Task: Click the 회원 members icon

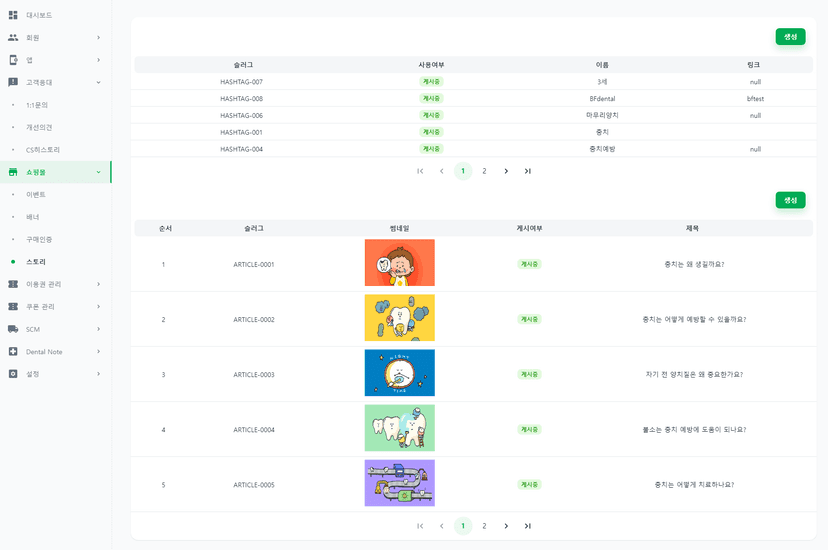Action: 13,37
